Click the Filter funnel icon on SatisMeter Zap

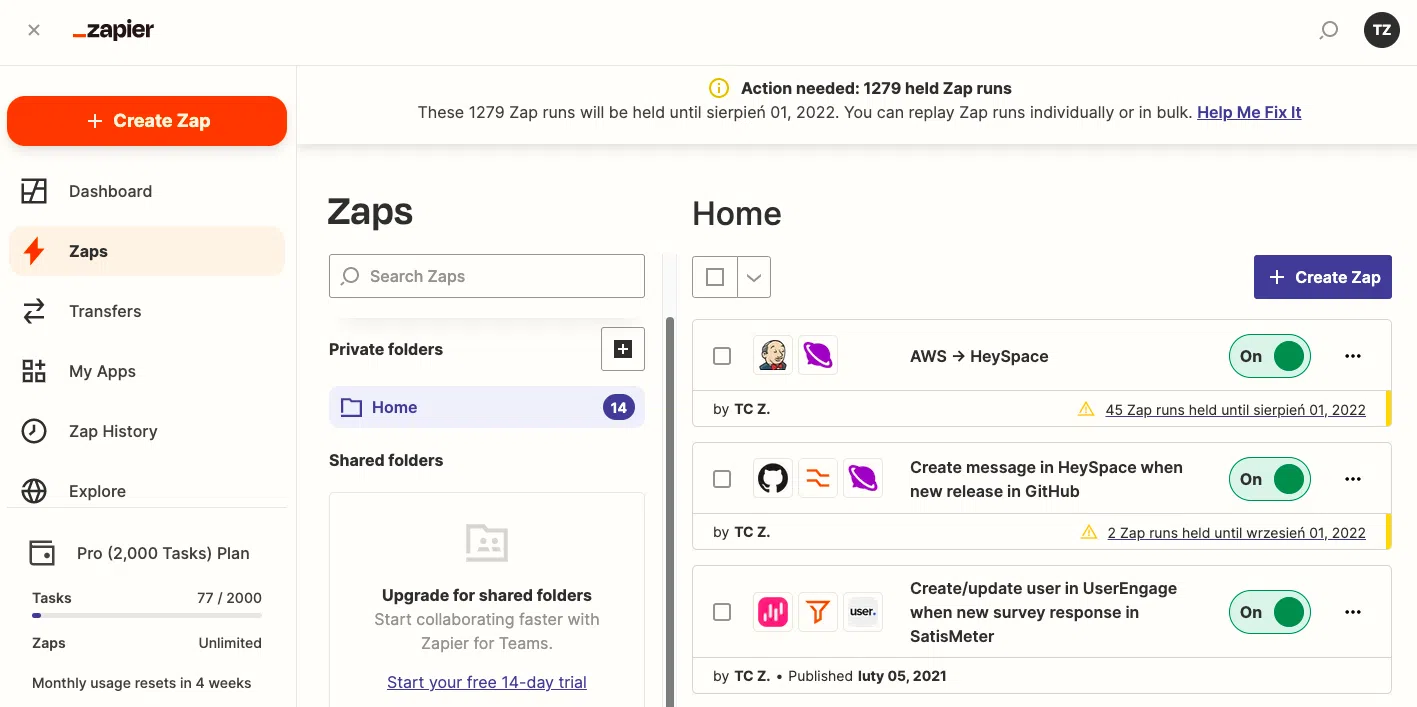818,612
